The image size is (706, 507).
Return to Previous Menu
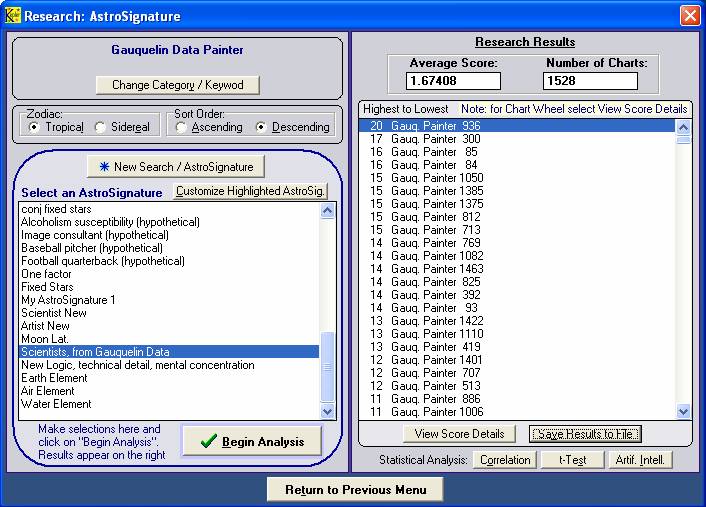point(355,489)
